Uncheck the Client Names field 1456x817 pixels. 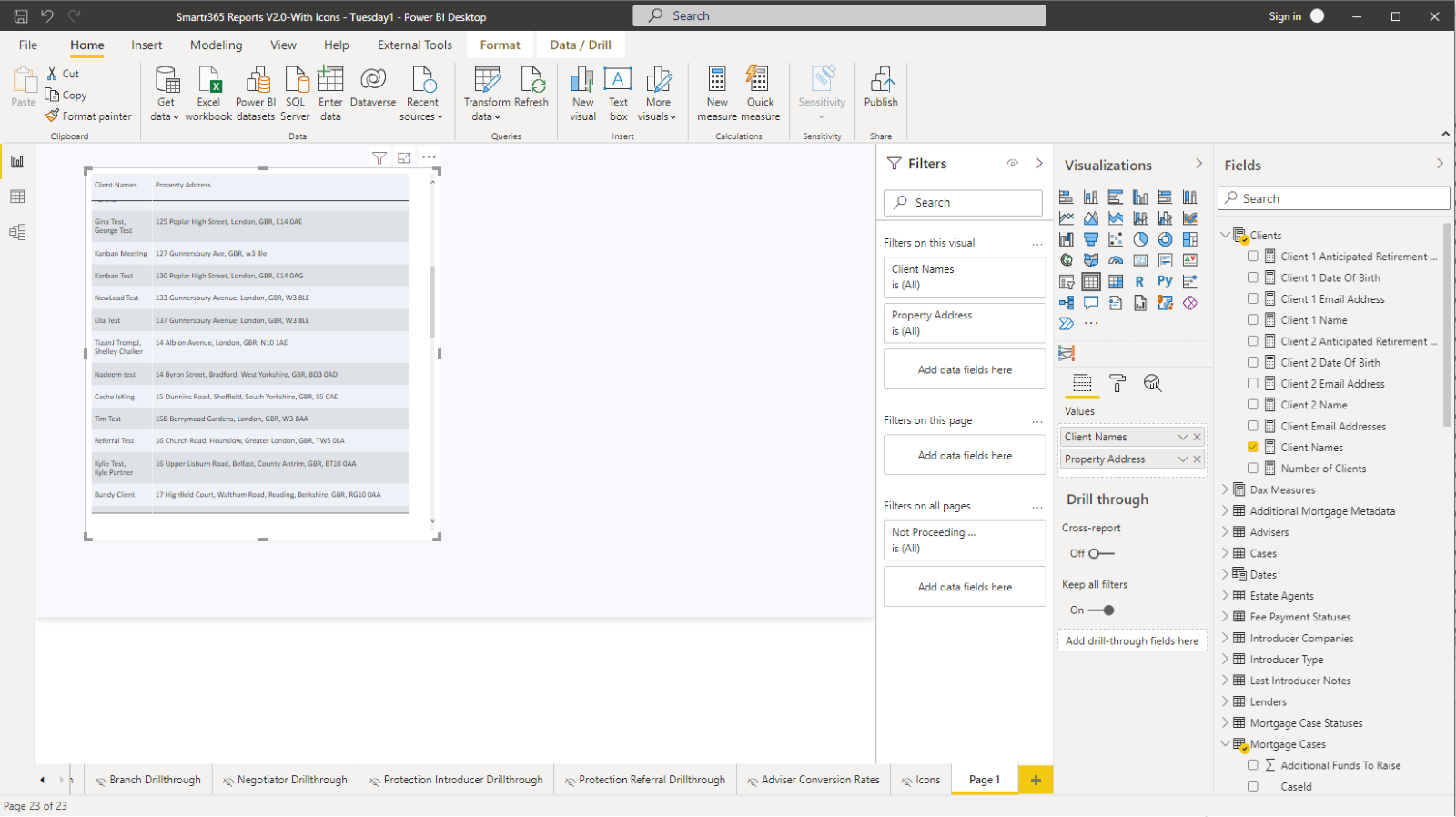1253,447
